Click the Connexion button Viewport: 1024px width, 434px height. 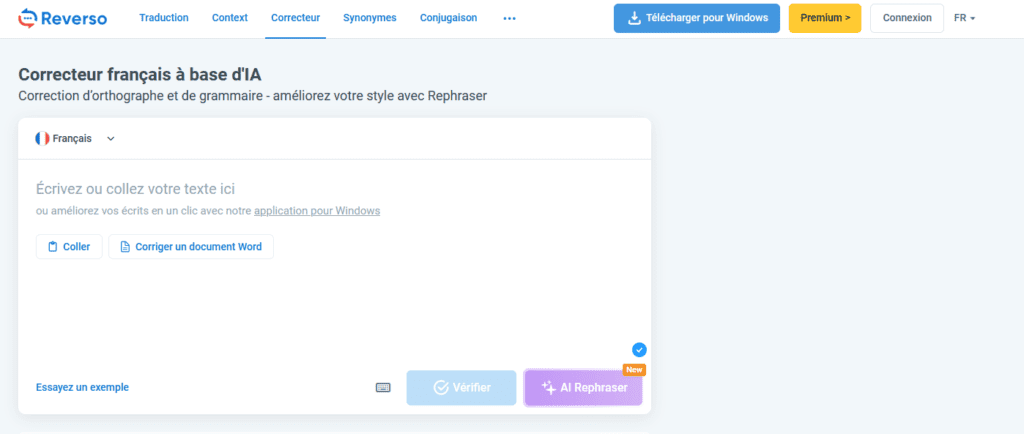click(x=906, y=18)
